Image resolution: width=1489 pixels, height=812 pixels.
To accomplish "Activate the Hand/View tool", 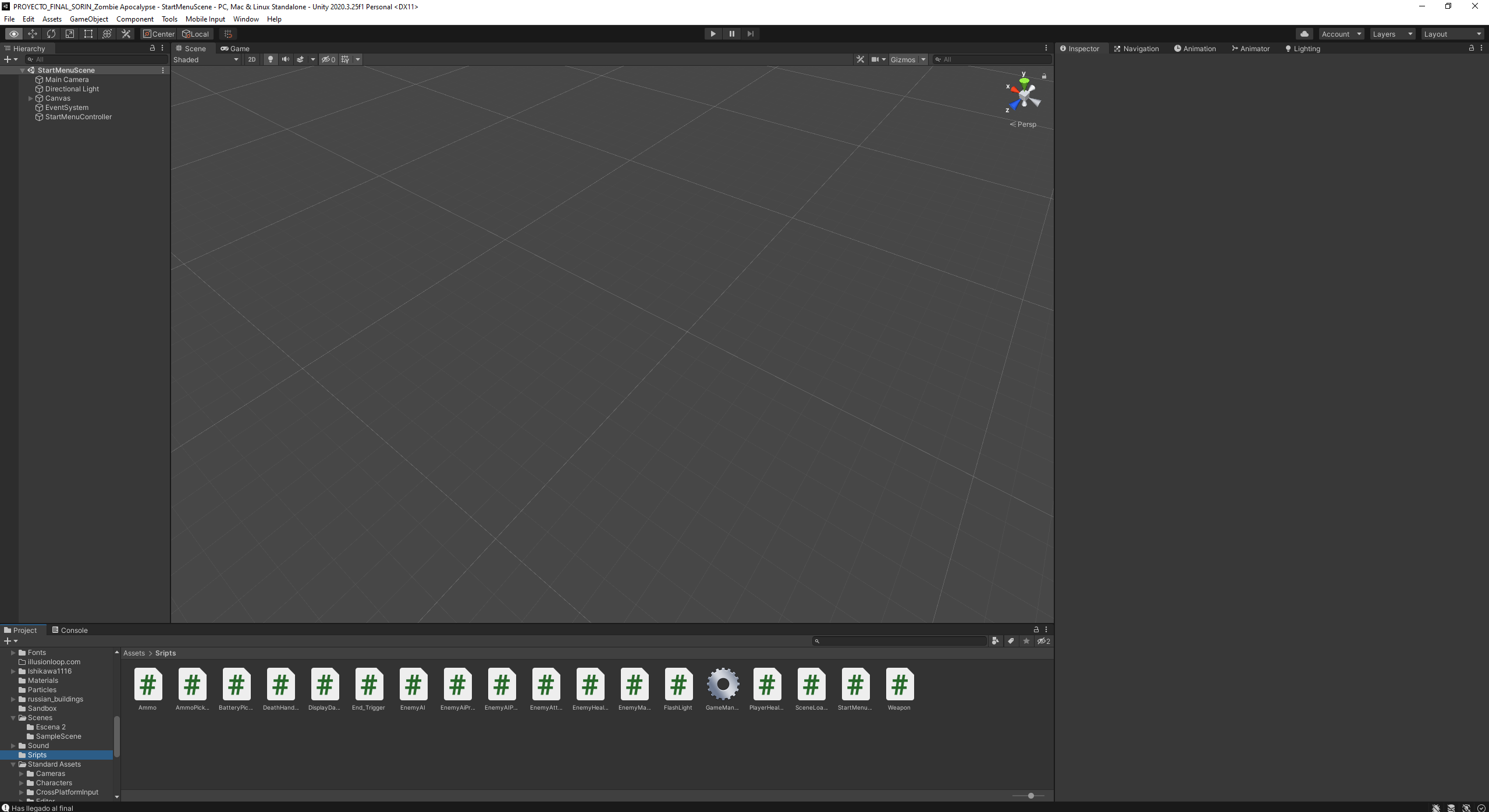I will tap(14, 34).
